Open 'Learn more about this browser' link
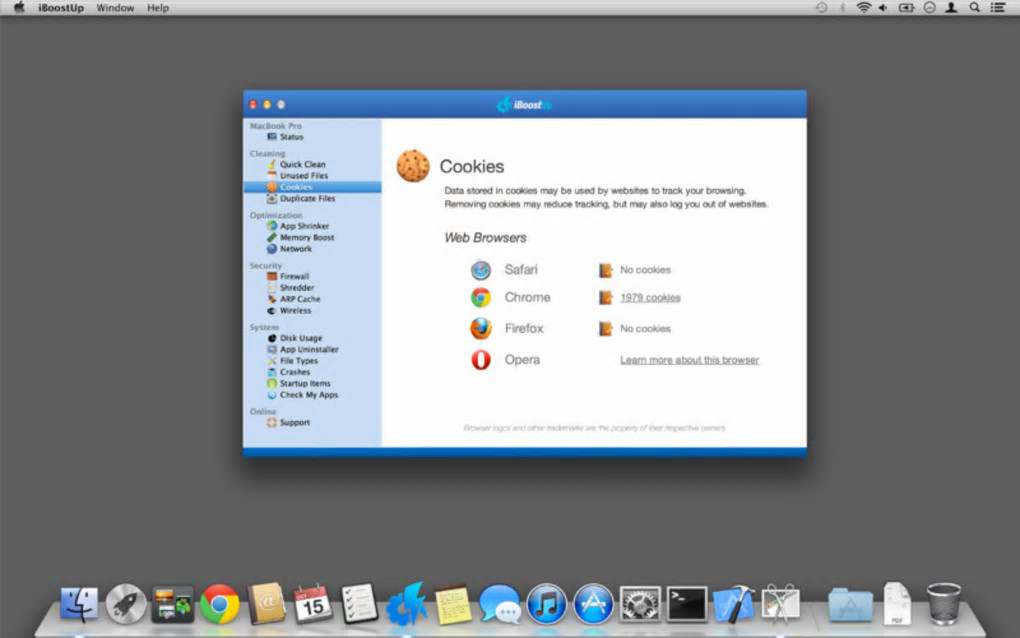The image size is (1020, 638). click(689, 360)
